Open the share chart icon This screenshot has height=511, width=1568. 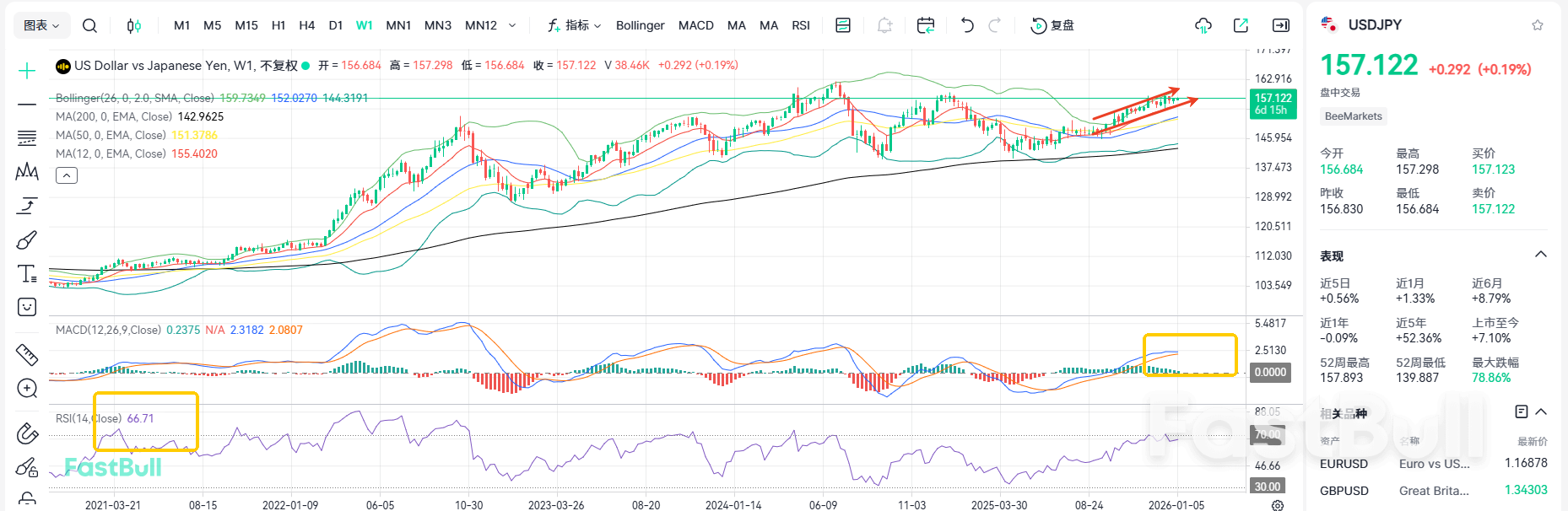coord(1241,25)
